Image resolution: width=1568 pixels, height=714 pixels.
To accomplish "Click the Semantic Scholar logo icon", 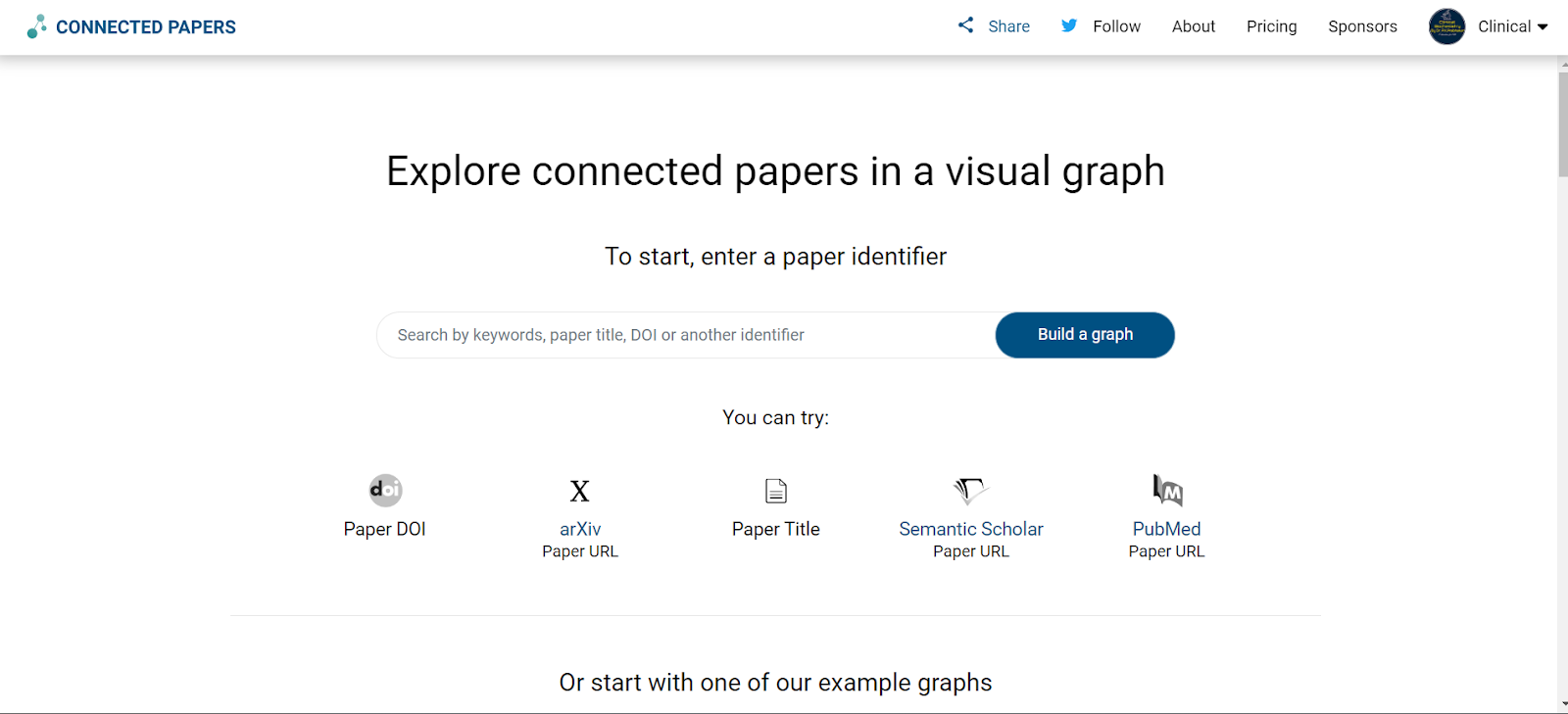I will [970, 490].
